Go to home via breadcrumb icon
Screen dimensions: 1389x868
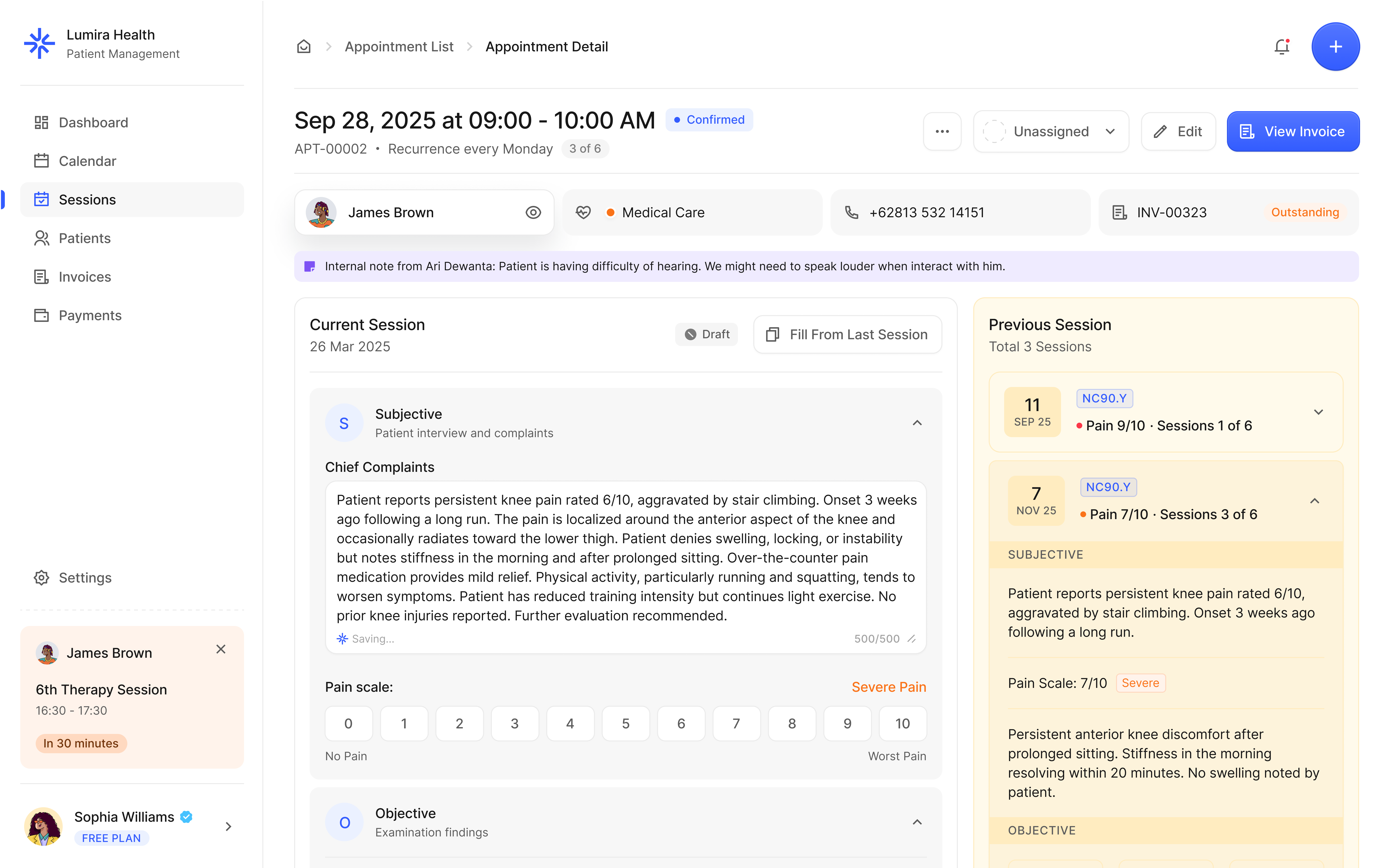[x=304, y=47]
